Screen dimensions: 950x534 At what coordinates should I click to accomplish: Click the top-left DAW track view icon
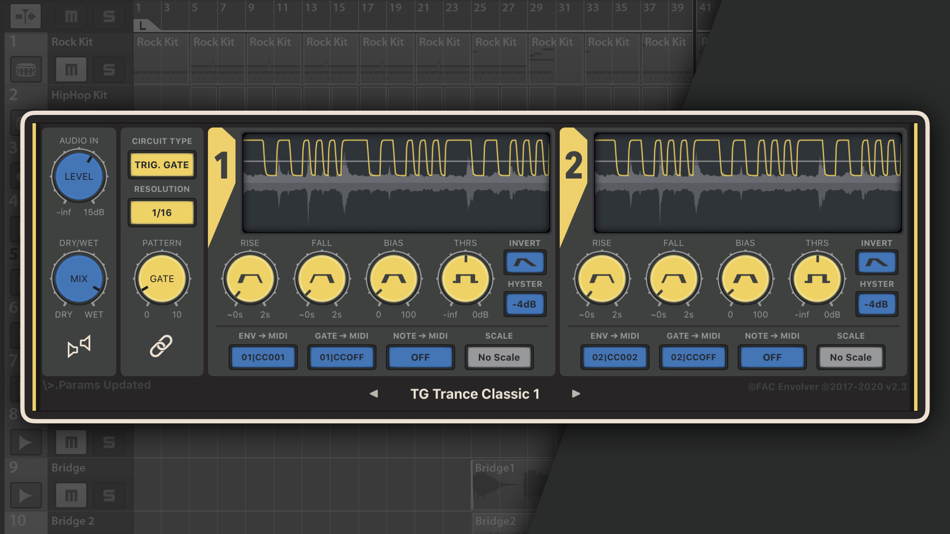[25, 16]
